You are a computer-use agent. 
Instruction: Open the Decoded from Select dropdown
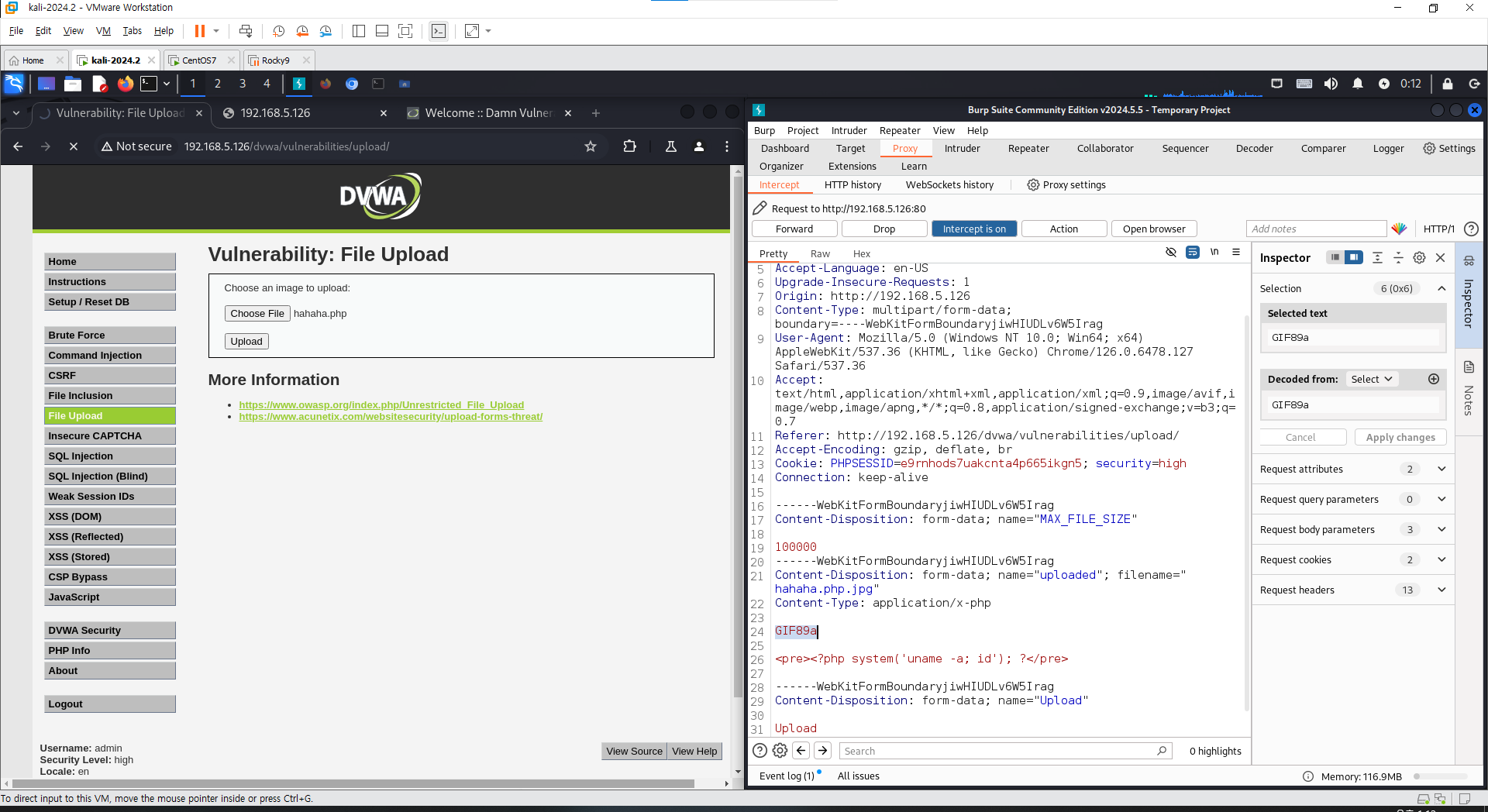1372,379
